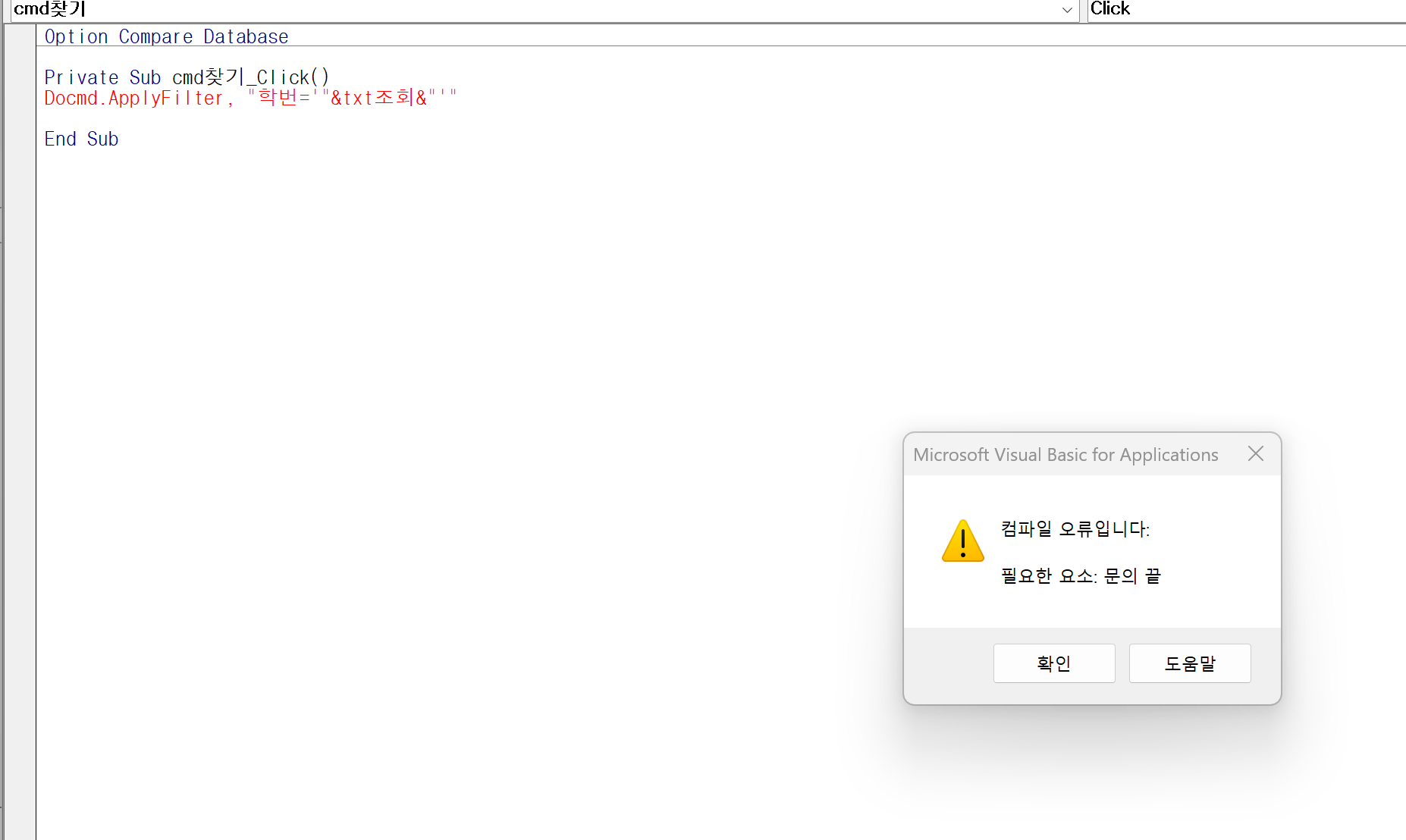The width and height of the screenshot is (1406, 840).
Task: Click txt조회 in the filter expression
Action: (372, 99)
